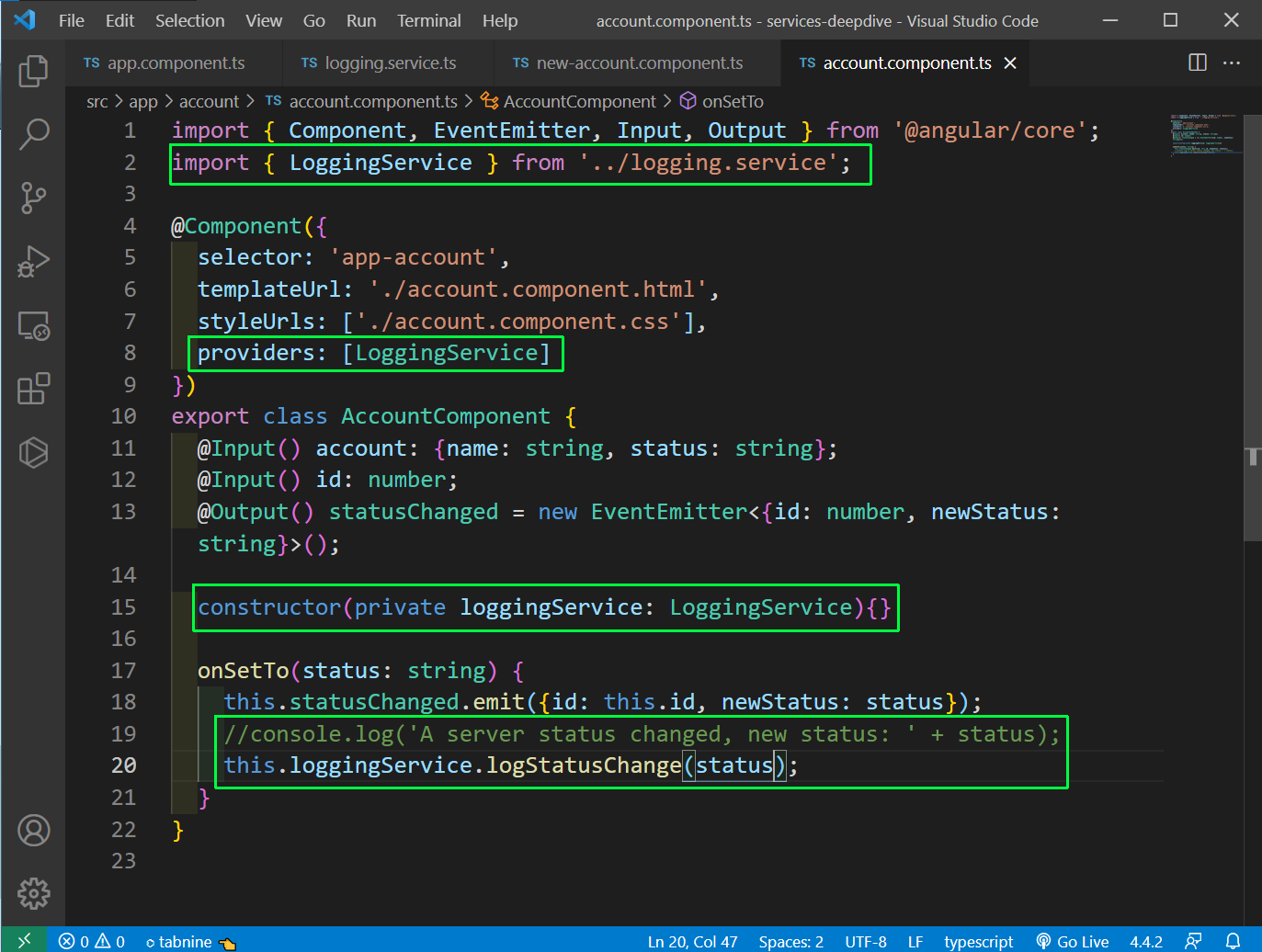Viewport: 1262px width, 952px height.
Task: Split the editor using the split icon
Action: 1197,62
